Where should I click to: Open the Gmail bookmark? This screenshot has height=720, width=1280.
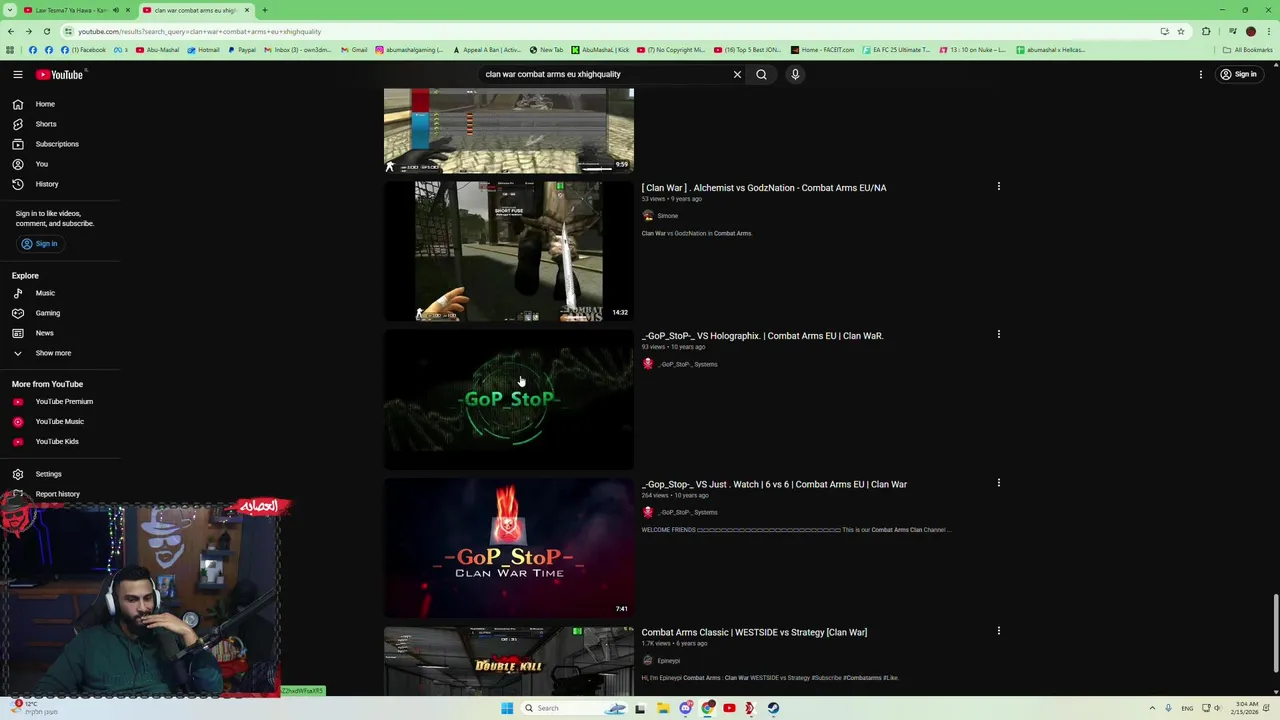click(x=354, y=50)
